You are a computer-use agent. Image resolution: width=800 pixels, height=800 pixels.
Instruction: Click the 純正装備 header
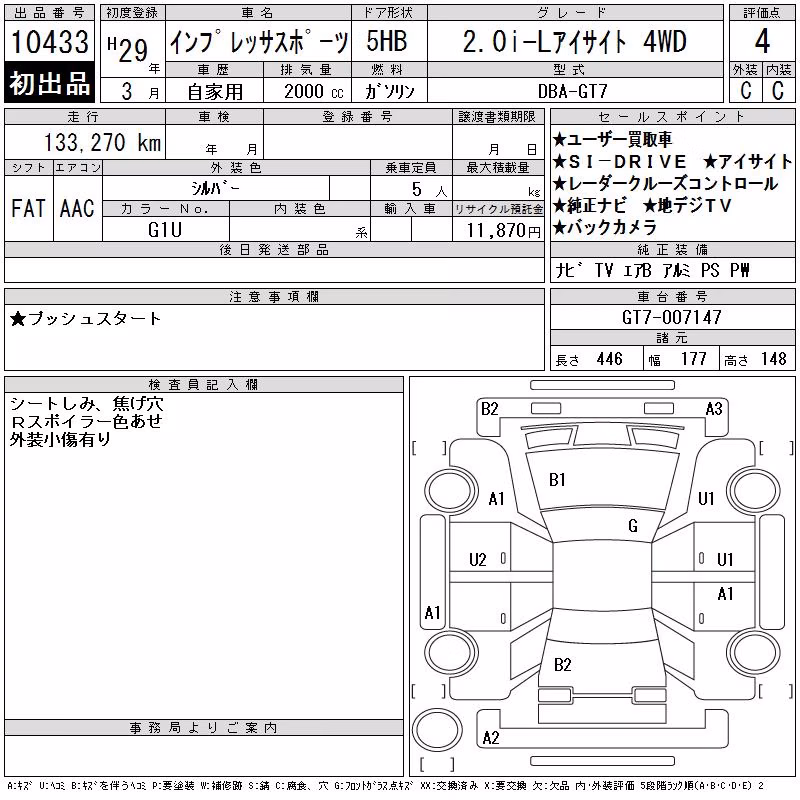coord(672,249)
